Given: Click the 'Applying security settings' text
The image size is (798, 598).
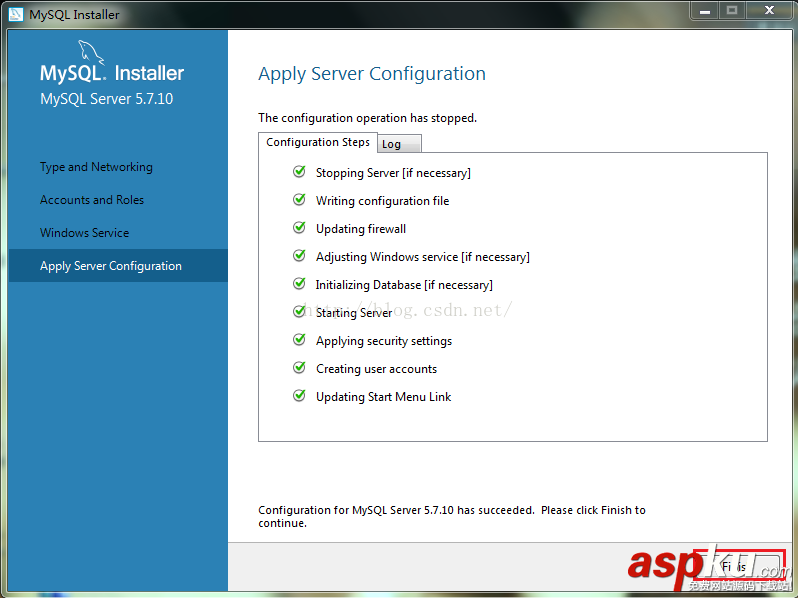Looking at the screenshot, I should (384, 341).
